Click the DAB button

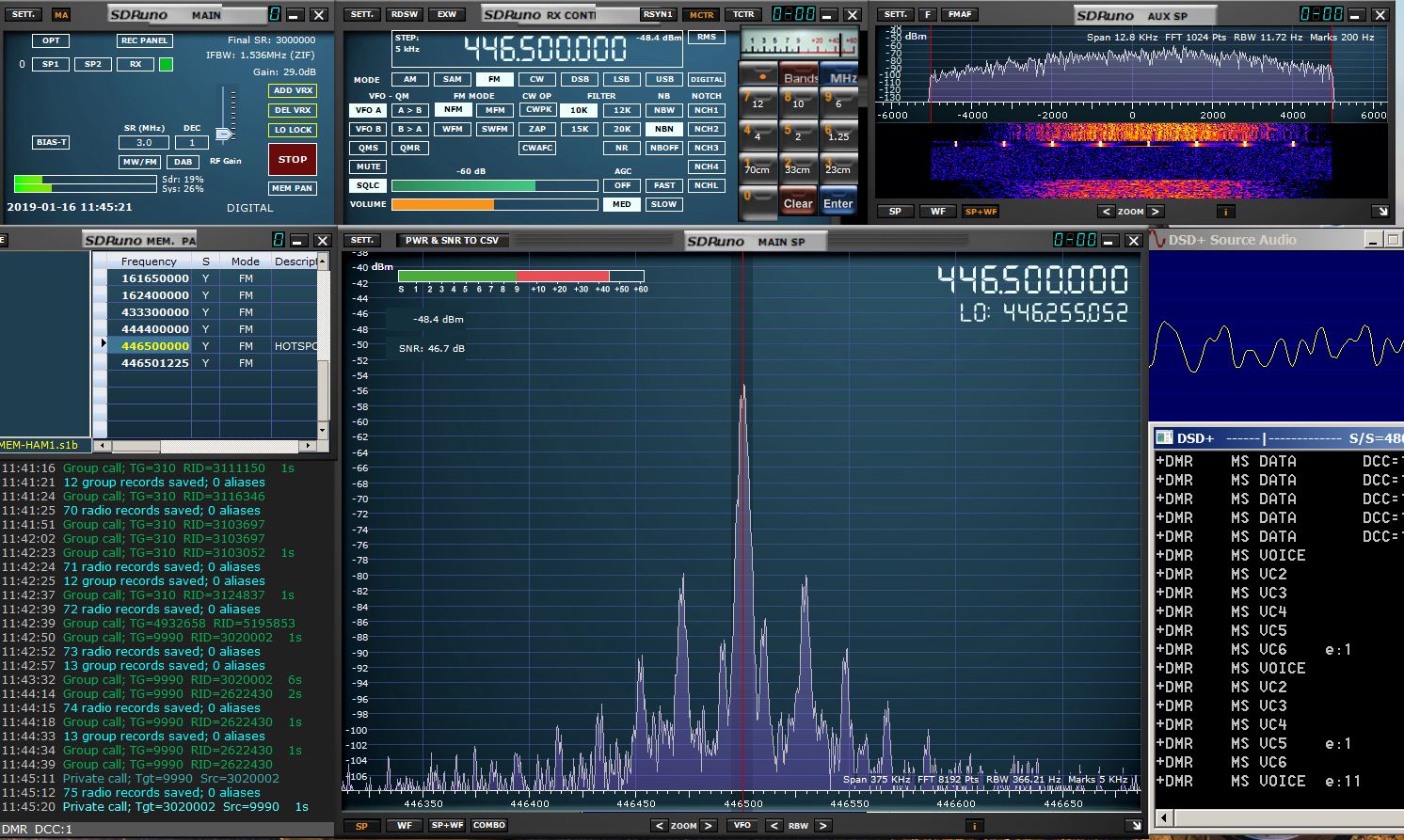point(183,162)
